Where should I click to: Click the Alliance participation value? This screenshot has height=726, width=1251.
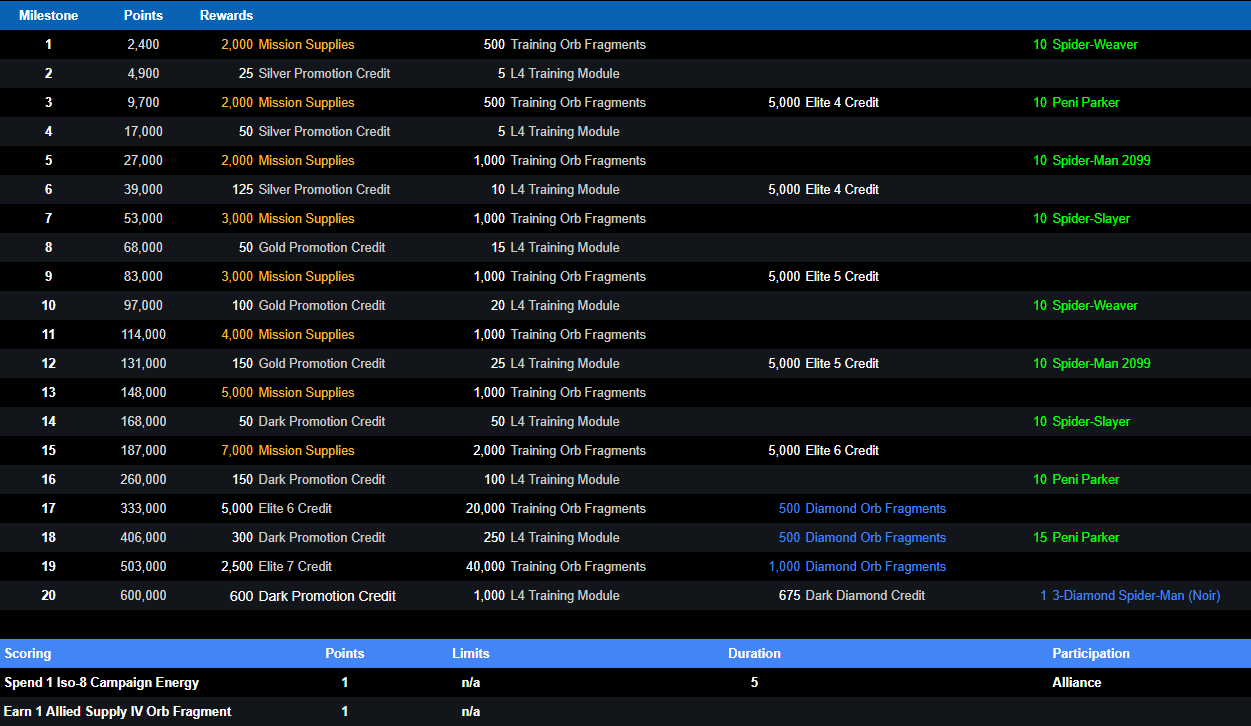pyautogui.click(x=1076, y=683)
